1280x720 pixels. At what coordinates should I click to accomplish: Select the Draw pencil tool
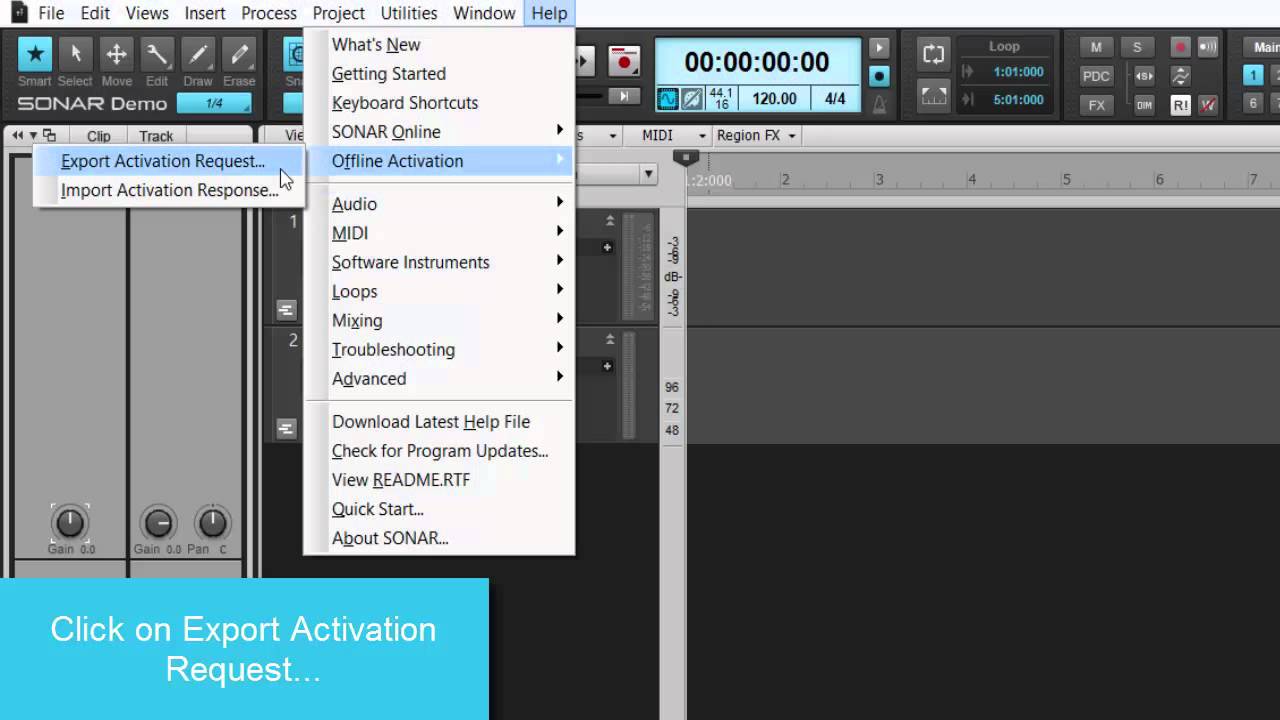click(198, 54)
